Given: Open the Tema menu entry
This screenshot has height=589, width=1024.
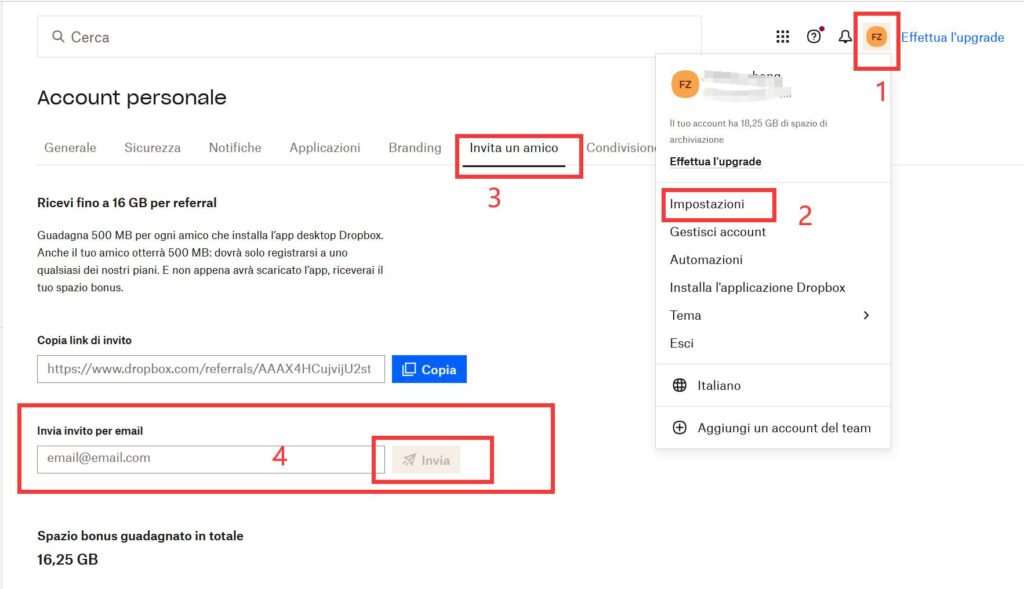Looking at the screenshot, I should [773, 315].
